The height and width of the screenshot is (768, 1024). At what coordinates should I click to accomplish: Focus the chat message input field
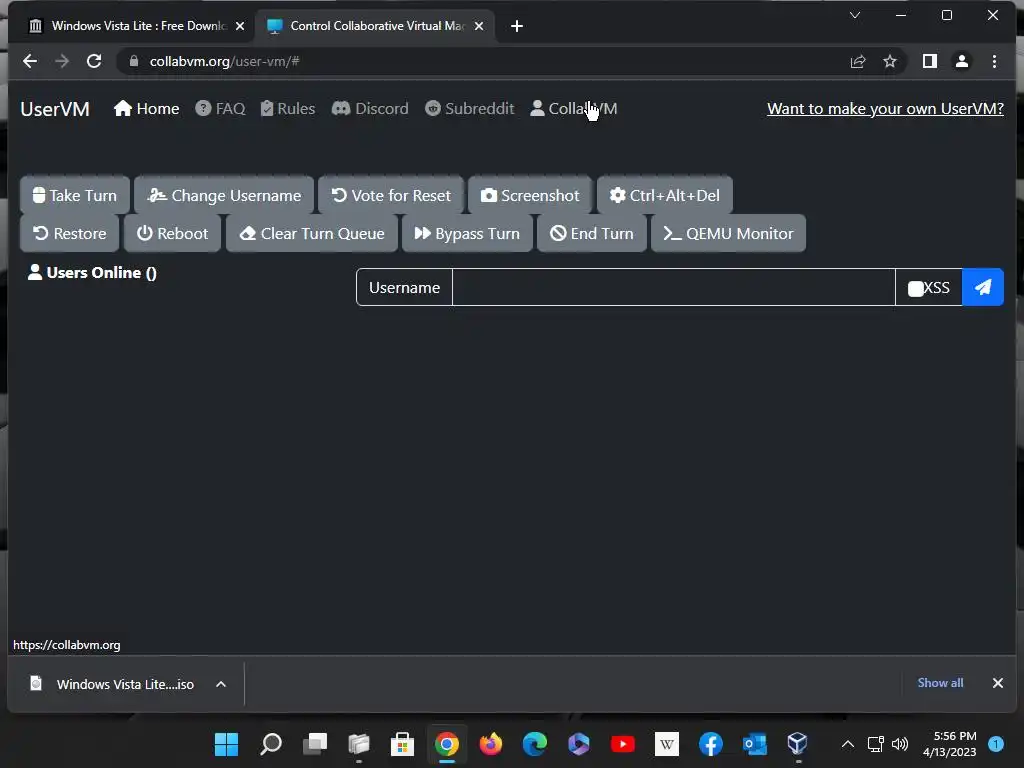coord(673,287)
